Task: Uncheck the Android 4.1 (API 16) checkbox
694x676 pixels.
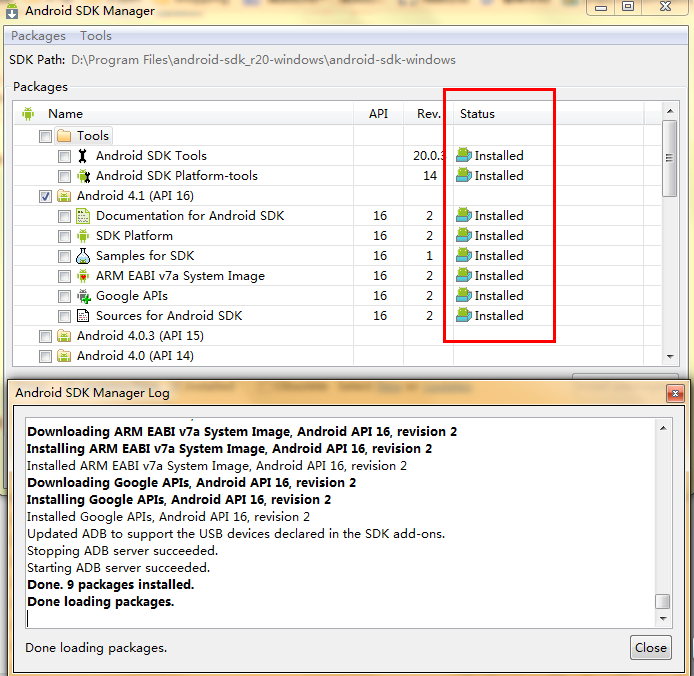Action: pos(45,196)
